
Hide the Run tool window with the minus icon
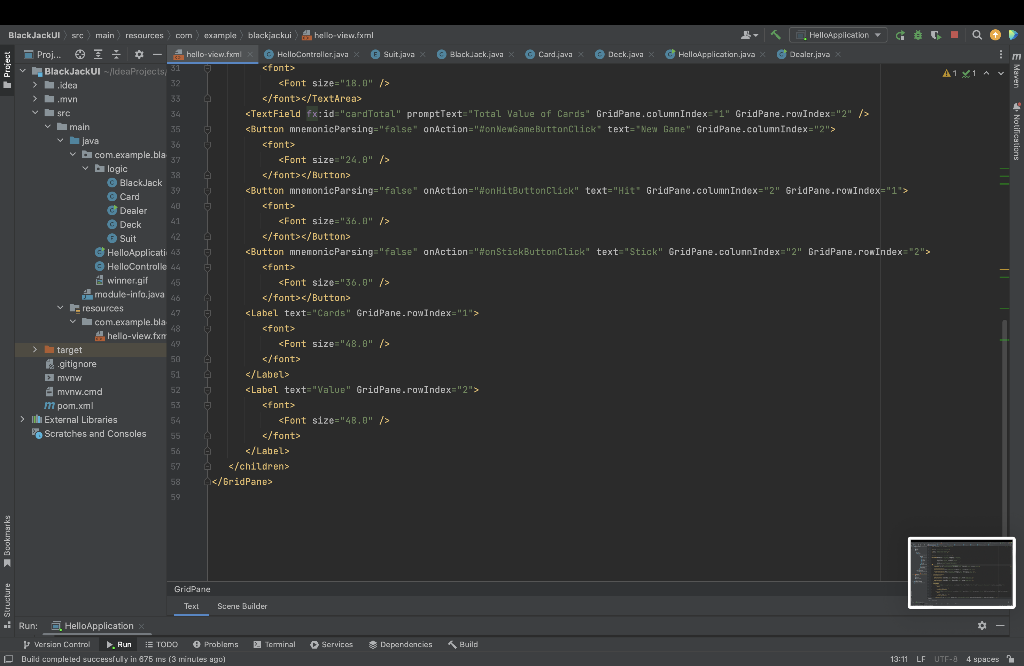point(1000,626)
